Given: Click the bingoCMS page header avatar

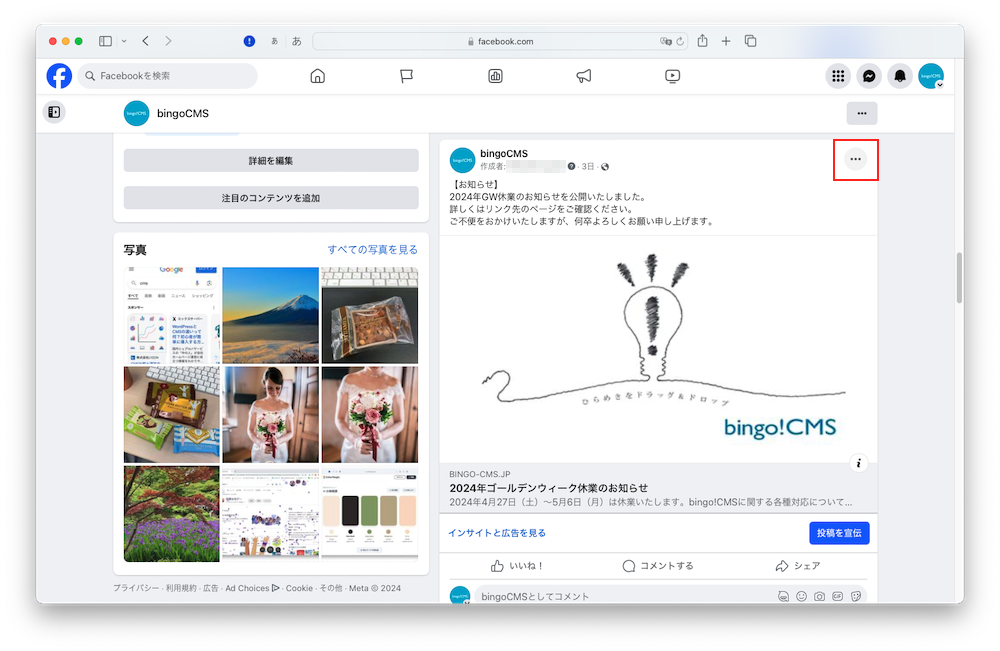Looking at the screenshot, I should tap(136, 113).
